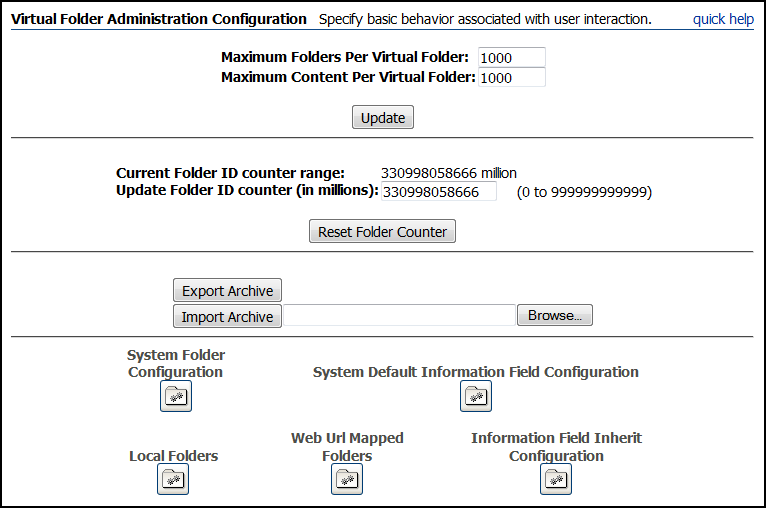Click the Update button
The image size is (766, 508).
383,117
